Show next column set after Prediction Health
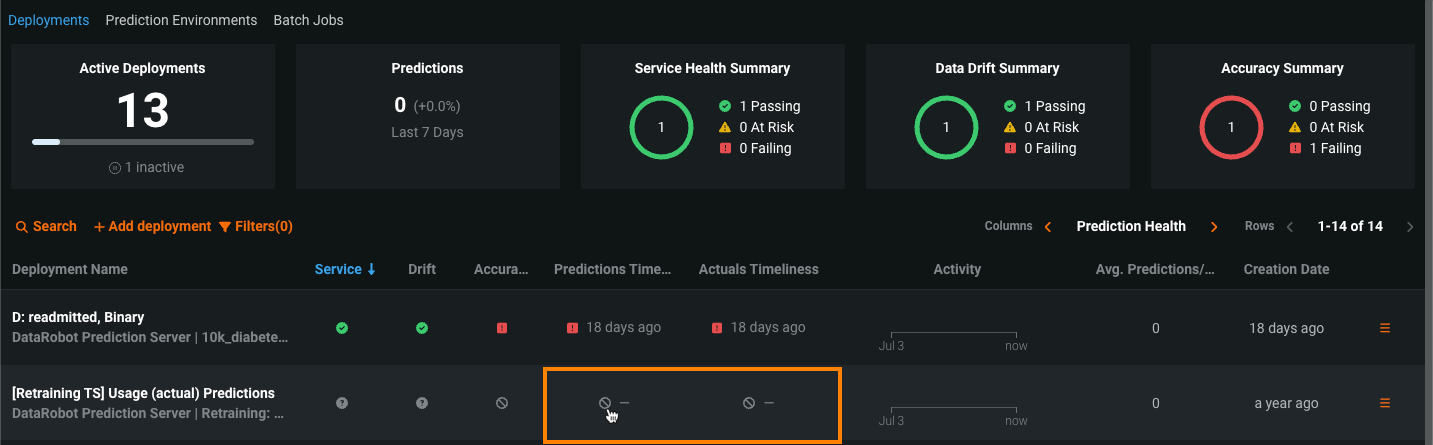Viewport: 1433px width, 445px height. 1214,227
